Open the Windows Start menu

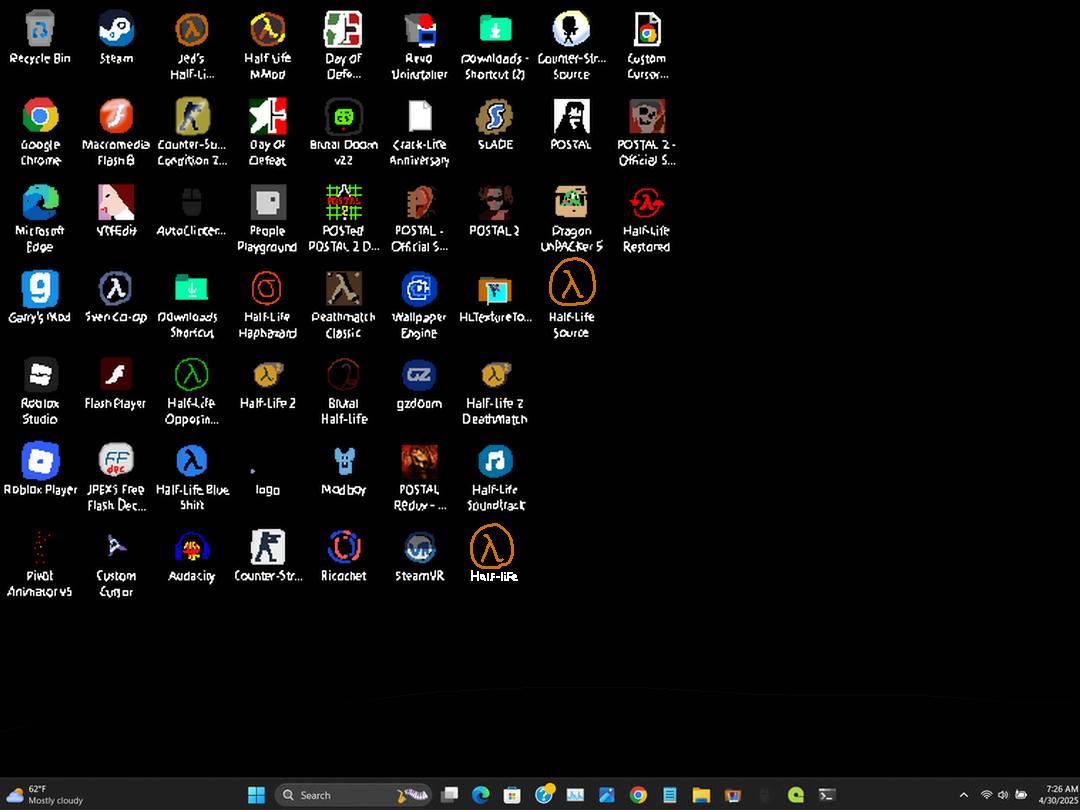click(x=256, y=795)
